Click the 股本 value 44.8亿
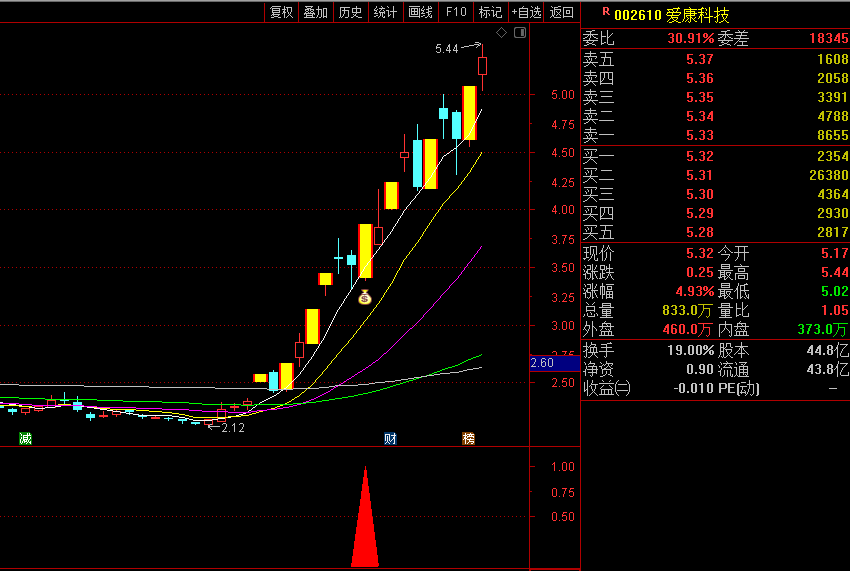The width and height of the screenshot is (850, 571). pos(827,350)
